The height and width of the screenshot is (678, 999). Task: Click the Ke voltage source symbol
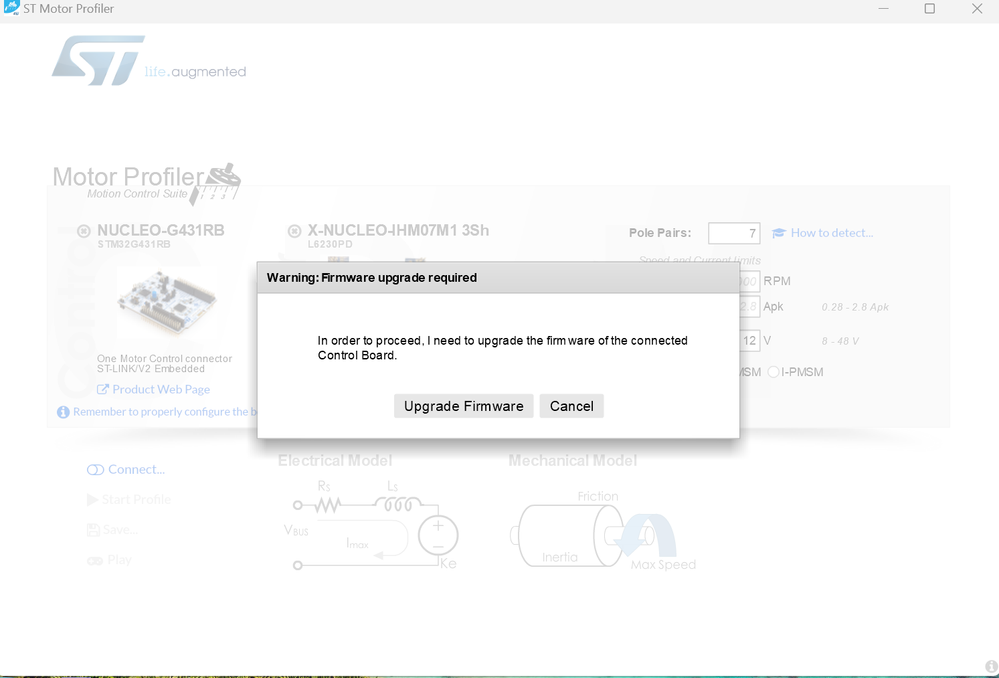tap(438, 535)
